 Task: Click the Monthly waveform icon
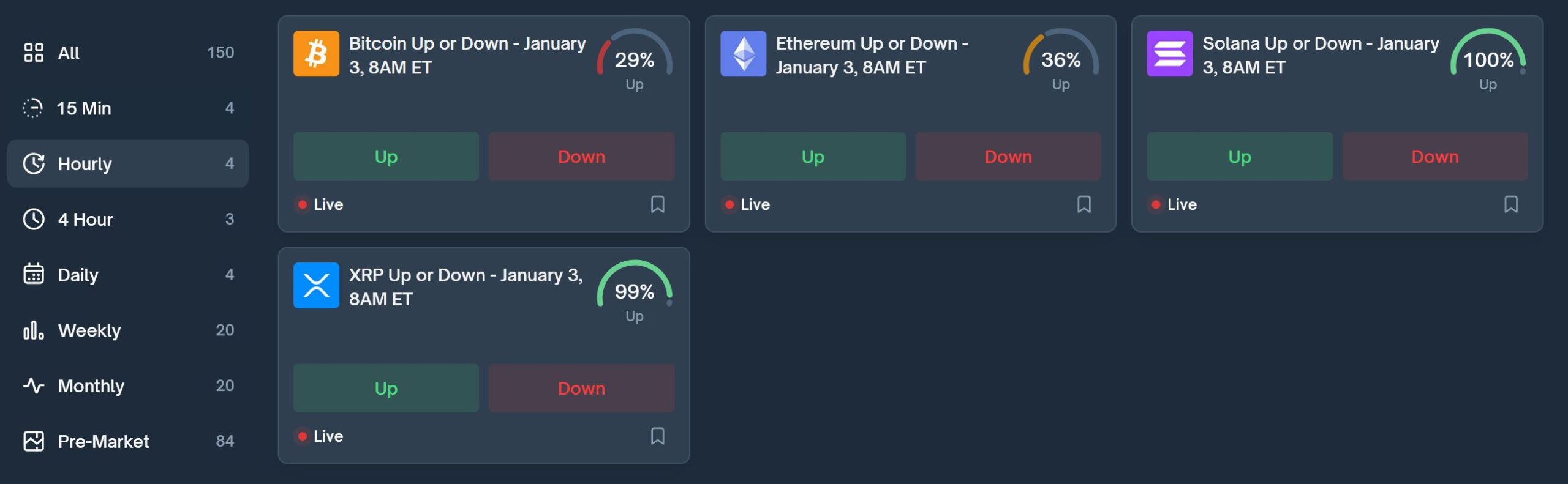click(x=34, y=386)
